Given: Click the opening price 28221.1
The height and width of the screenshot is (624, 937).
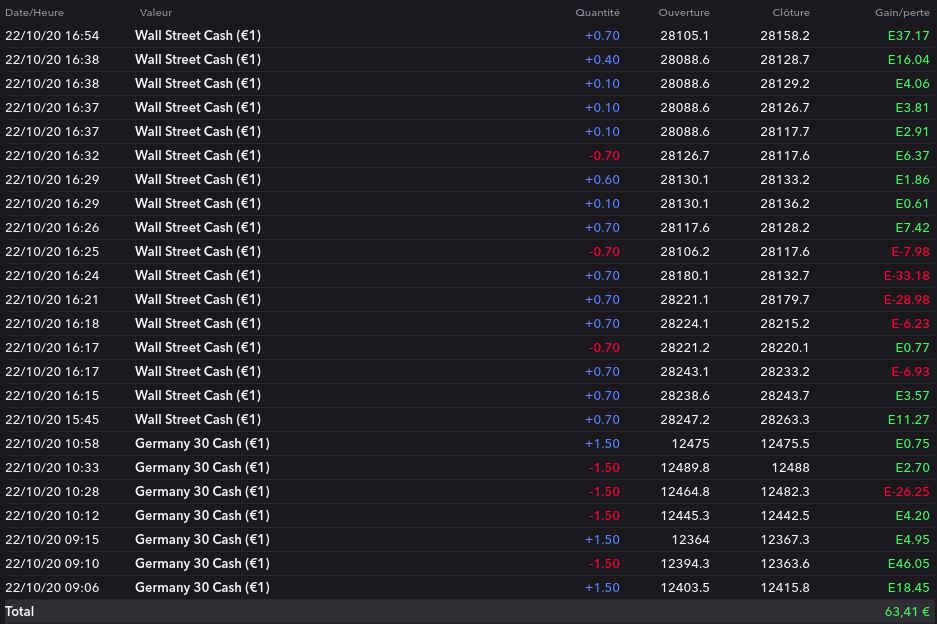Looking at the screenshot, I should tap(685, 300).
